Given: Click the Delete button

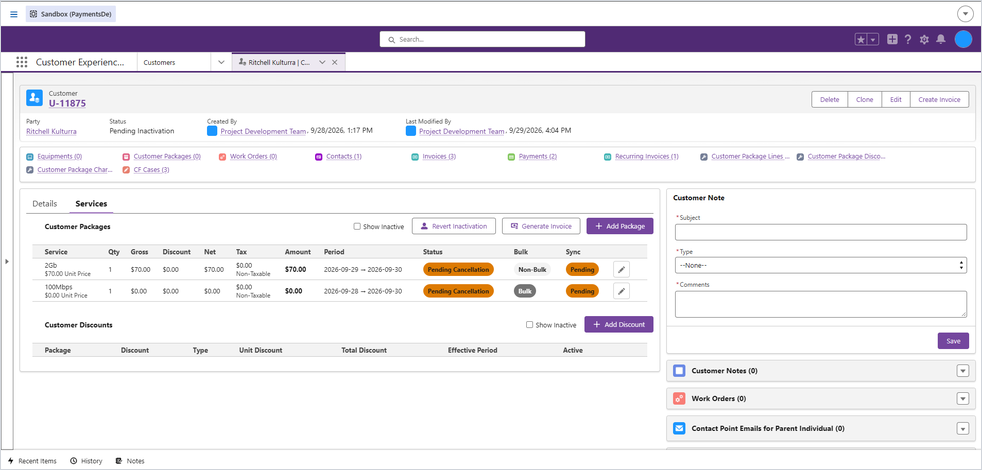Looking at the screenshot, I should pos(830,100).
